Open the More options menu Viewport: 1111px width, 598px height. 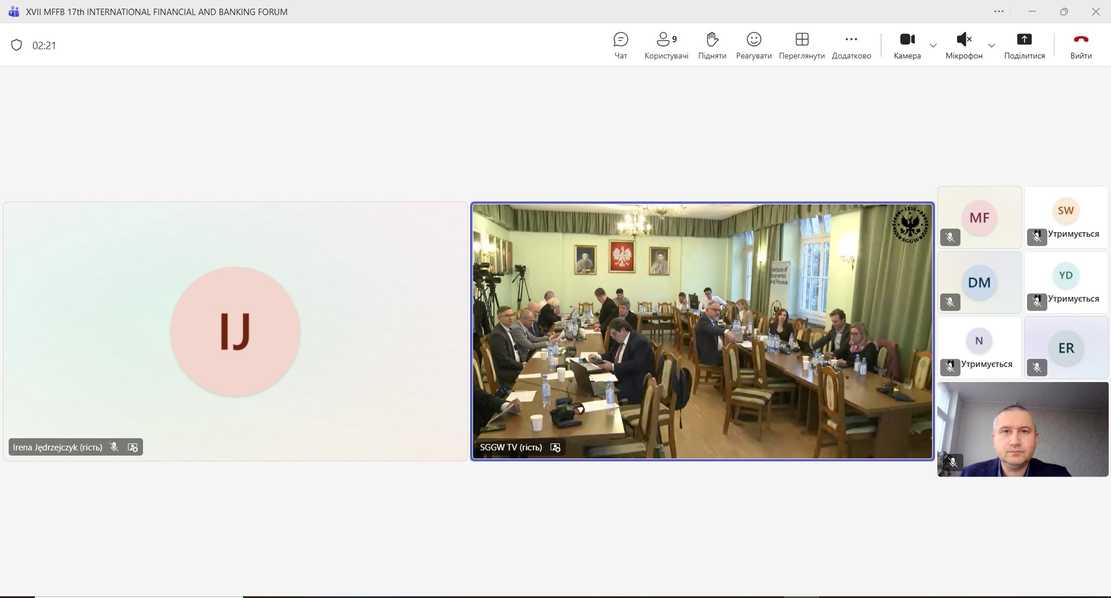click(851, 45)
